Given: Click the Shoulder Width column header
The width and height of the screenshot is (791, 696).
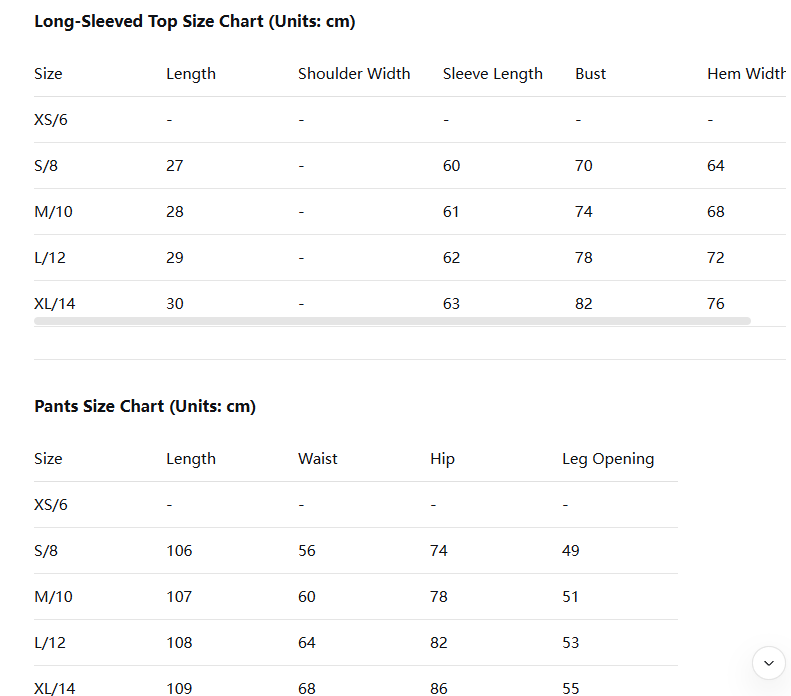Looking at the screenshot, I should [354, 74].
